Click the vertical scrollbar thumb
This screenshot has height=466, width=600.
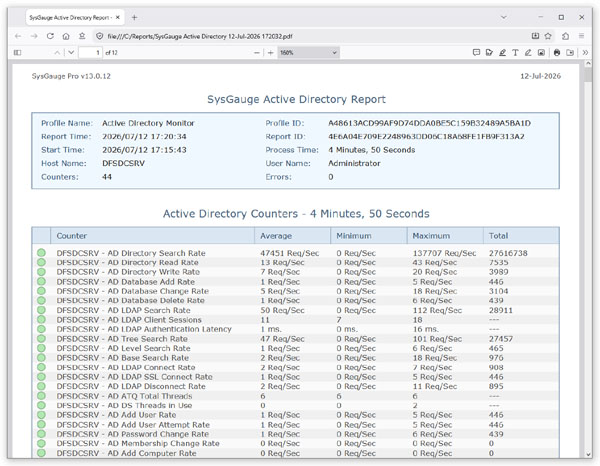[588, 74]
